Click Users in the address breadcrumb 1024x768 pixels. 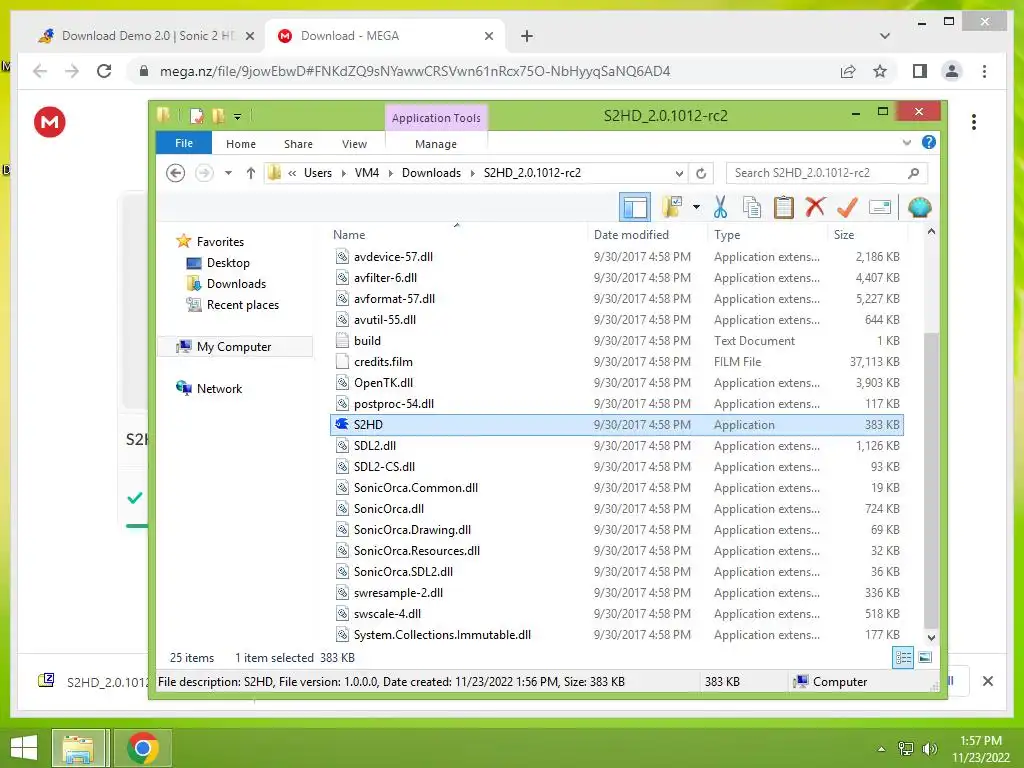click(317, 173)
